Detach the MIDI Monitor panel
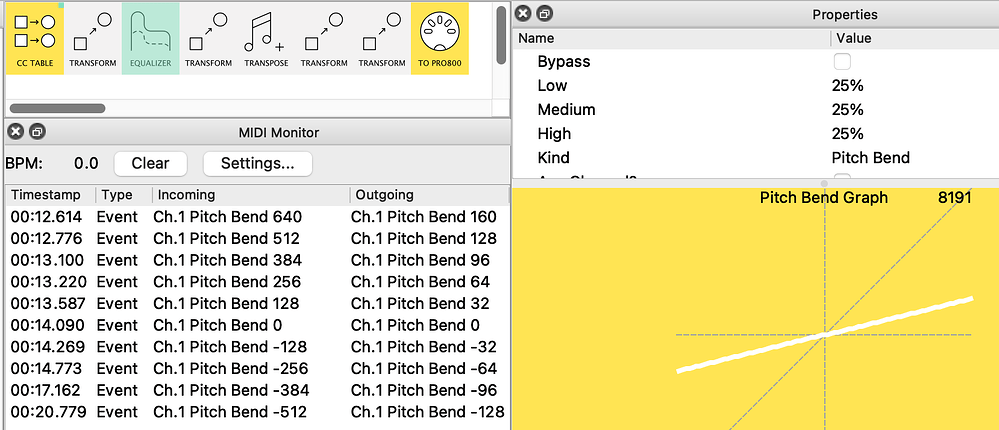 click(36, 132)
